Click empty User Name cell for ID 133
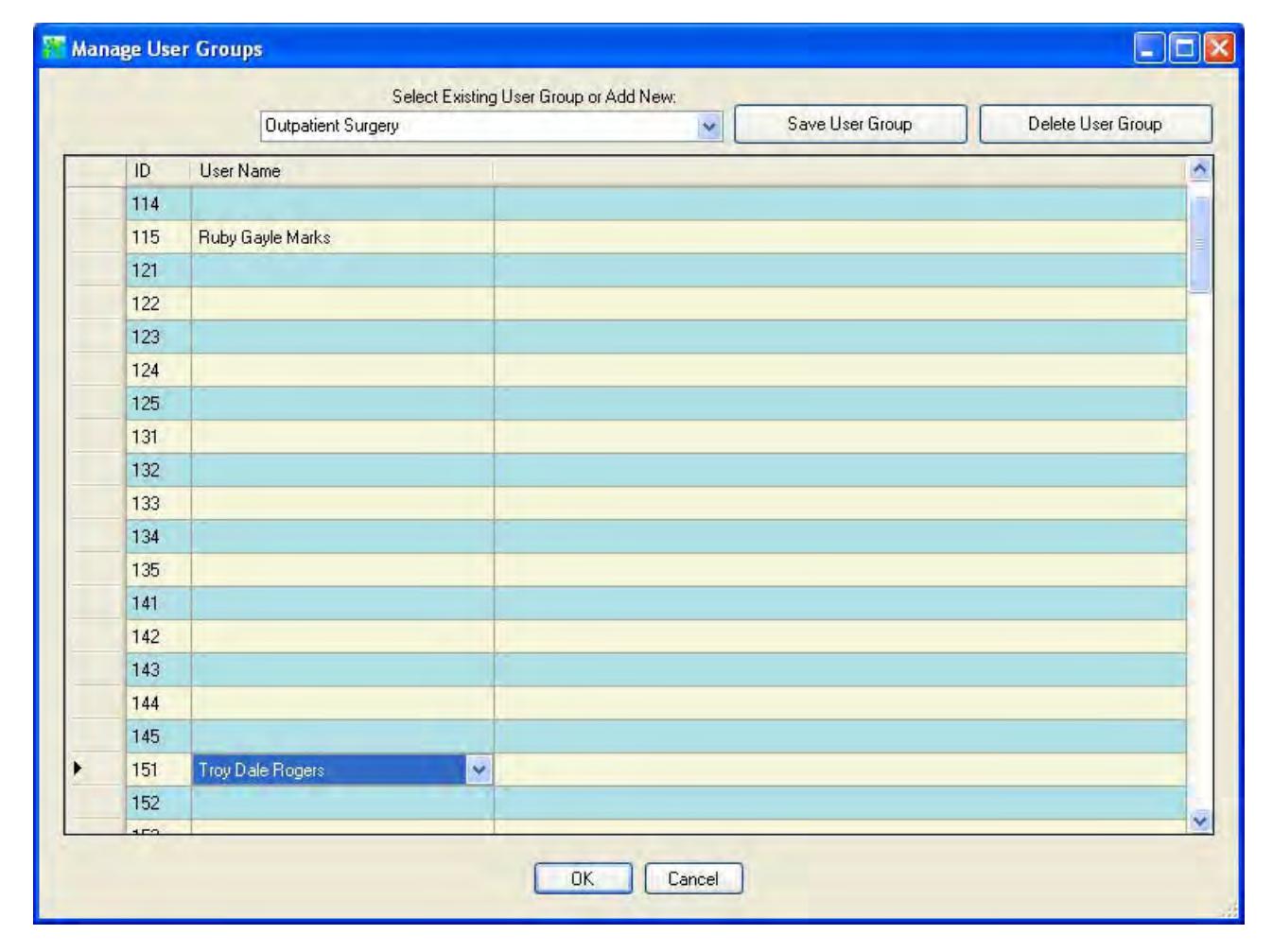 (x=342, y=504)
